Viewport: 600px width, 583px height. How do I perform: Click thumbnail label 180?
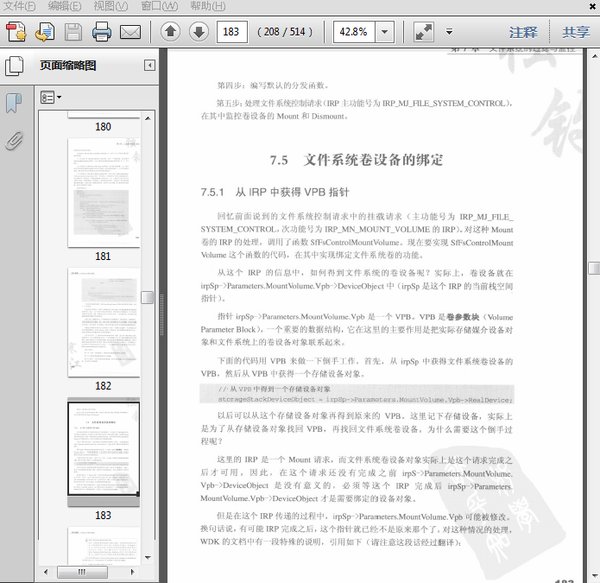103,127
